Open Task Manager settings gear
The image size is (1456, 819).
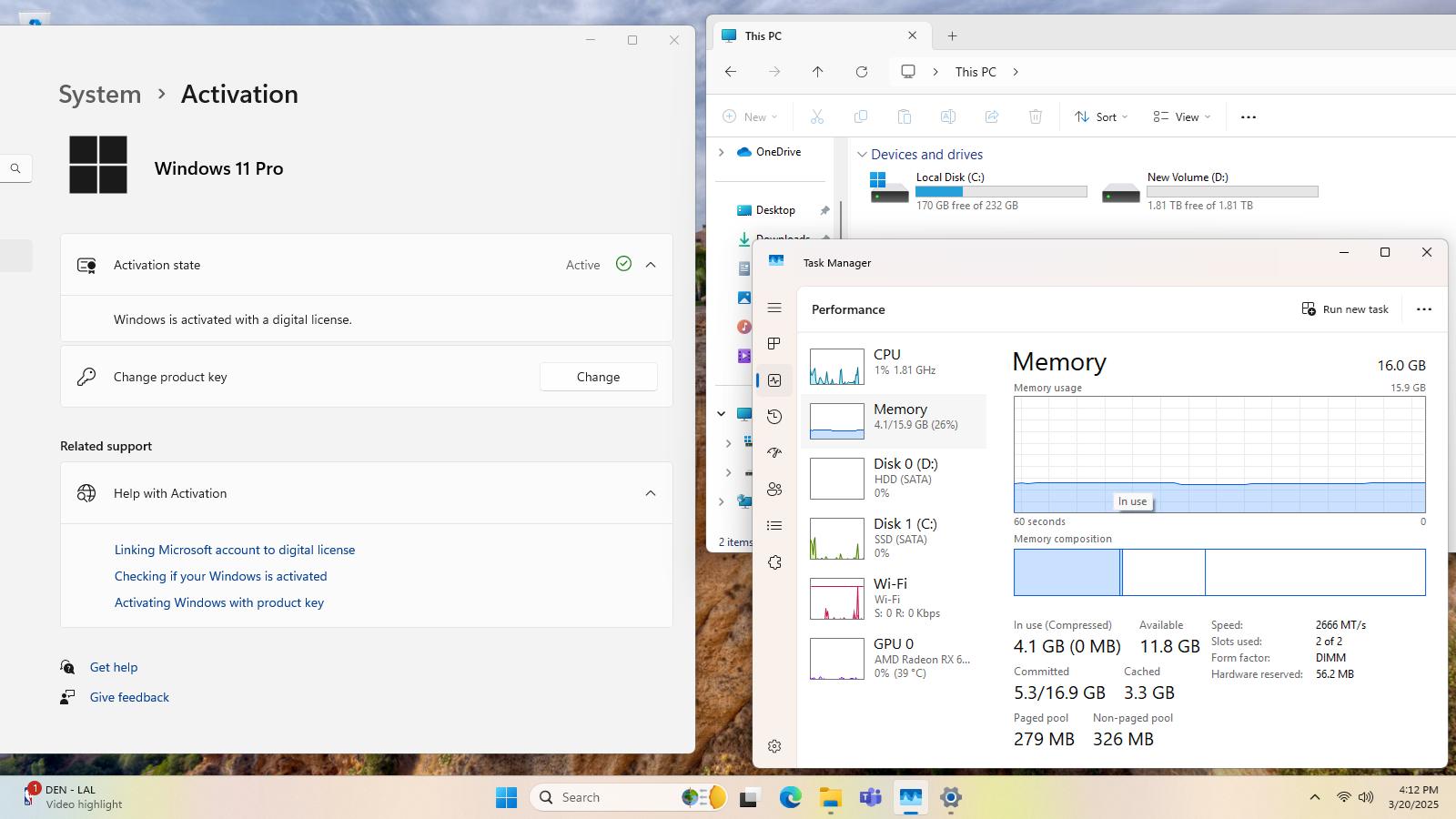coord(774,746)
